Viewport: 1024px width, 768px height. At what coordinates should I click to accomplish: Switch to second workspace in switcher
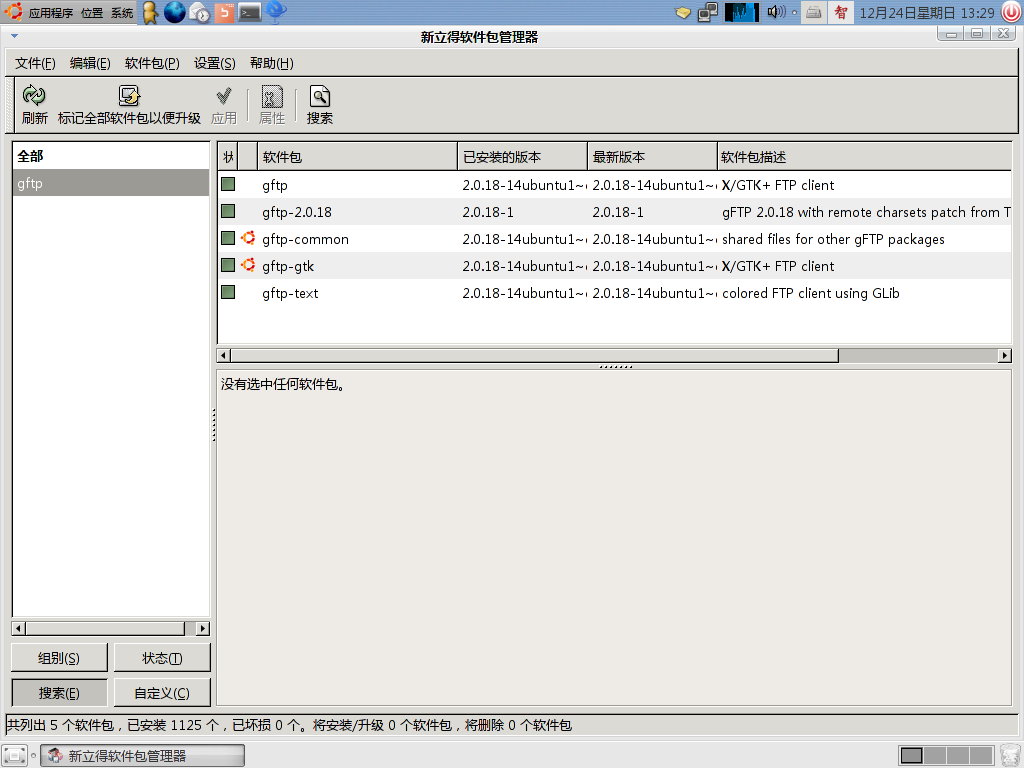pos(935,756)
